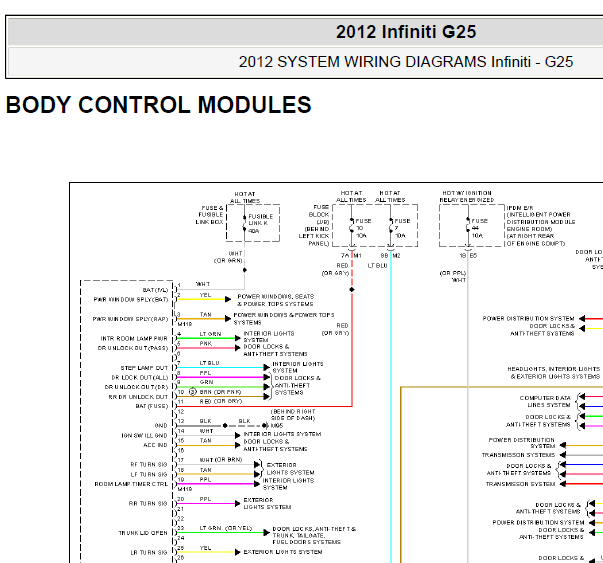
Task: Click 'POWER WINDOWS, SEATS & POWER TOPS SYSTEMS' destination
Action: click(275, 300)
